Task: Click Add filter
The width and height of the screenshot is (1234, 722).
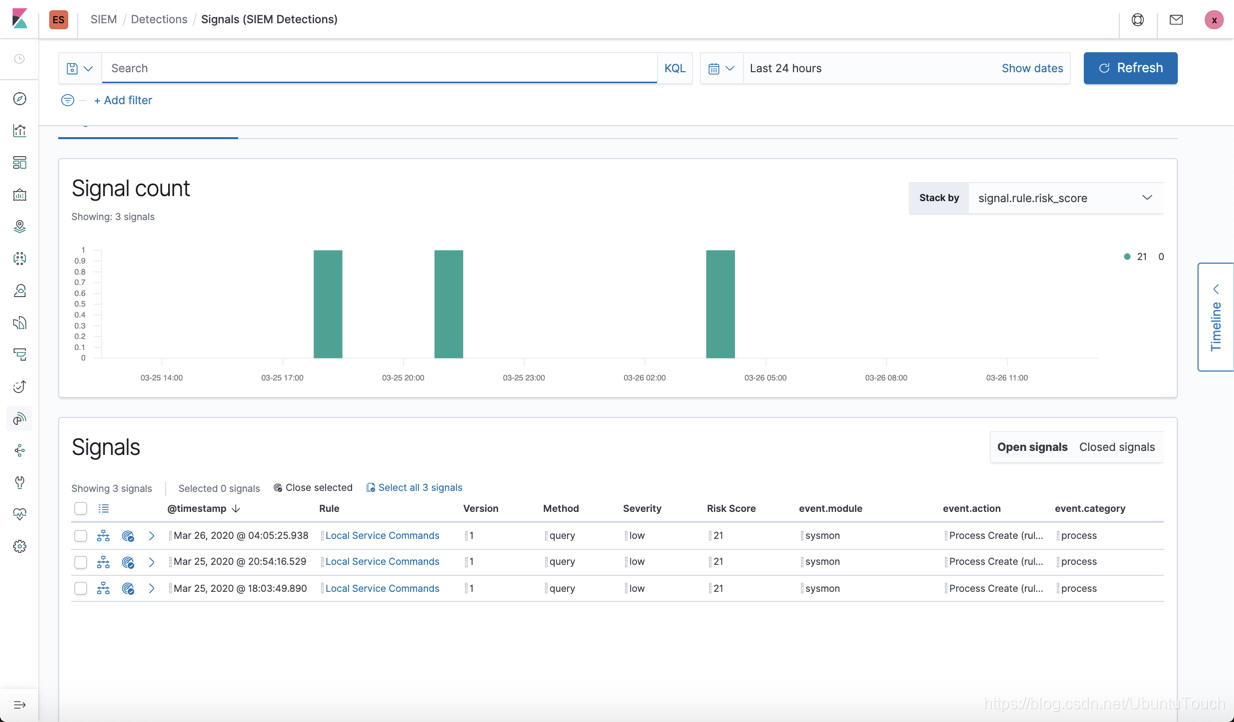Action: (123, 100)
